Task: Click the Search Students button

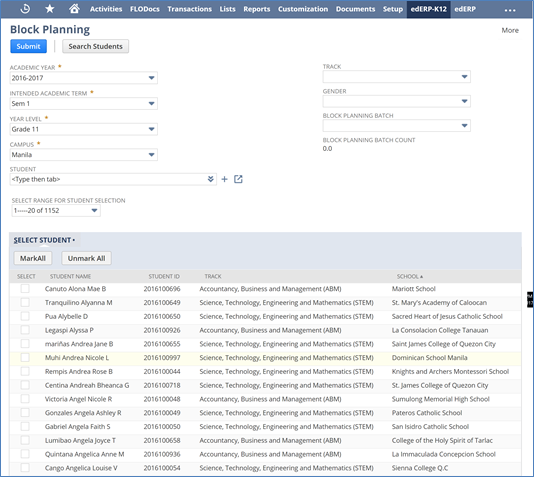Action: pos(95,46)
